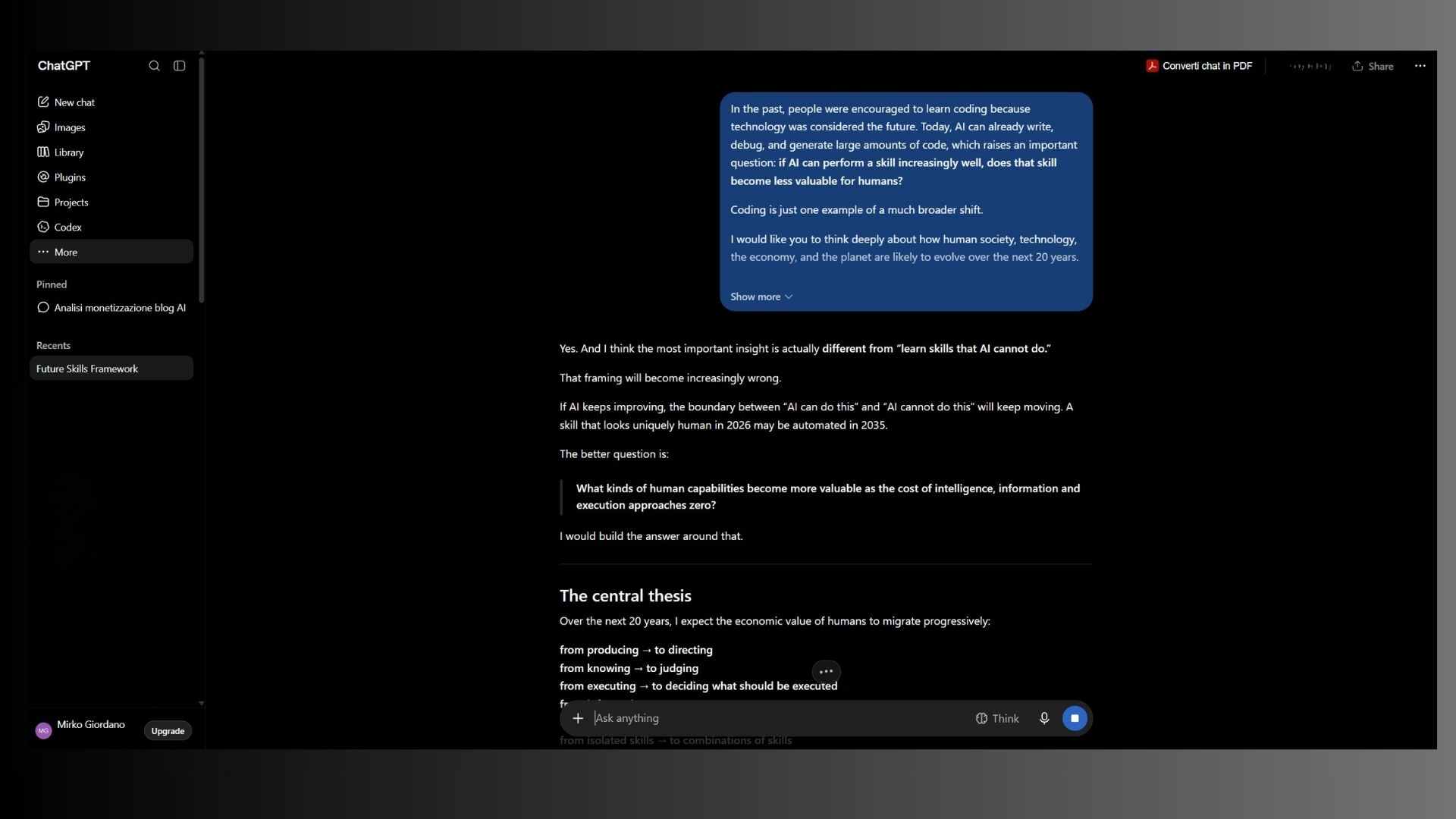Click the floating three-dot button above composer
The width and height of the screenshot is (1456, 819).
pyautogui.click(x=826, y=671)
